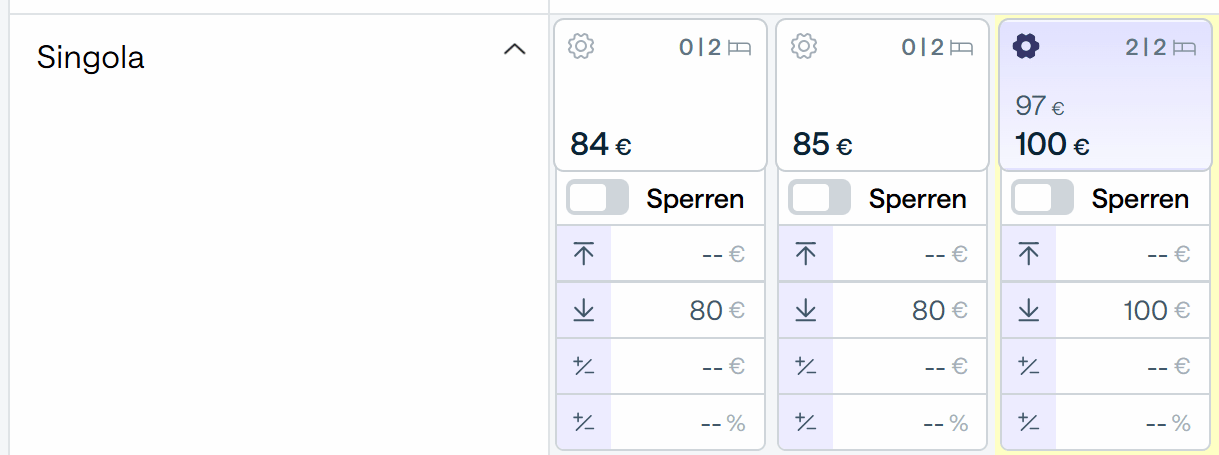Collapse the Singola row with chevron
This screenshot has width=1219, height=455.
tap(514, 49)
